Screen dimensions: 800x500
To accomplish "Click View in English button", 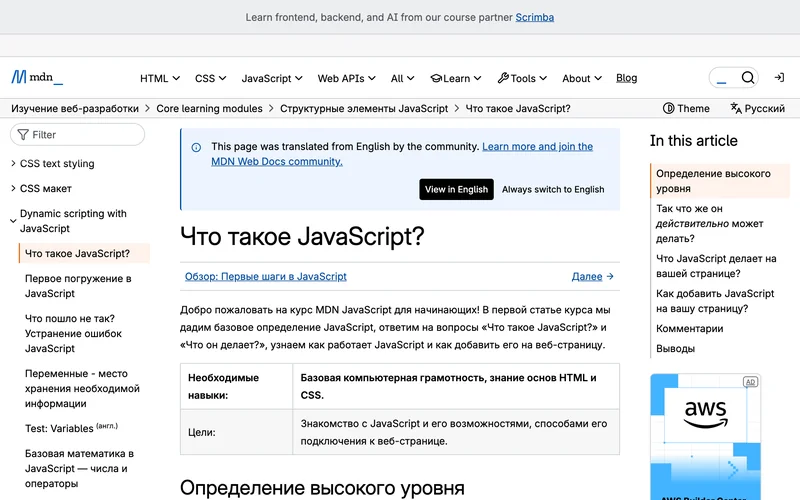I will click(x=456, y=189).
